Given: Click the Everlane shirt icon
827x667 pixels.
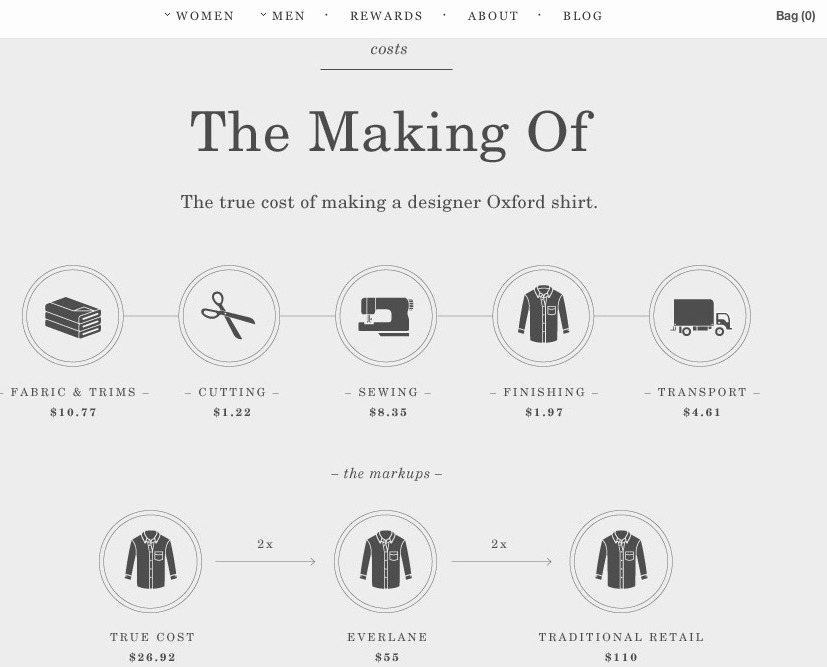Looking at the screenshot, I should click(386, 561).
